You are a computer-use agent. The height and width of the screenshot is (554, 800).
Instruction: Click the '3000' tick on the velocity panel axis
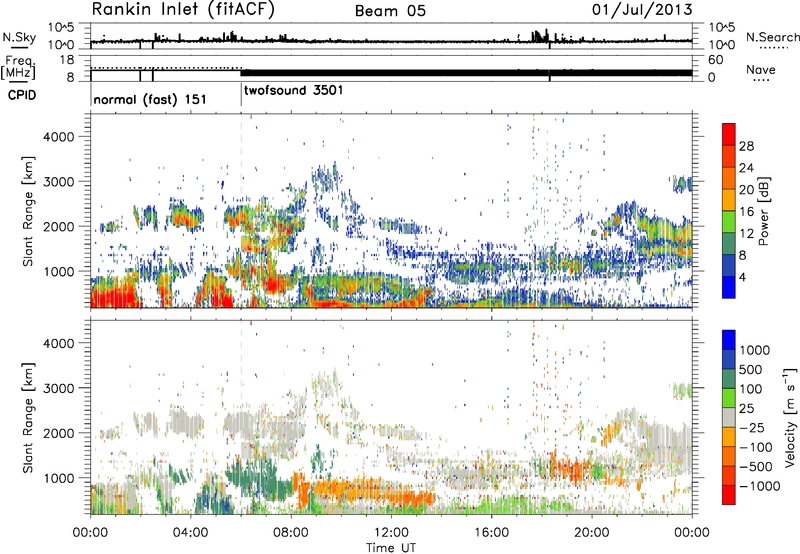click(x=59, y=388)
